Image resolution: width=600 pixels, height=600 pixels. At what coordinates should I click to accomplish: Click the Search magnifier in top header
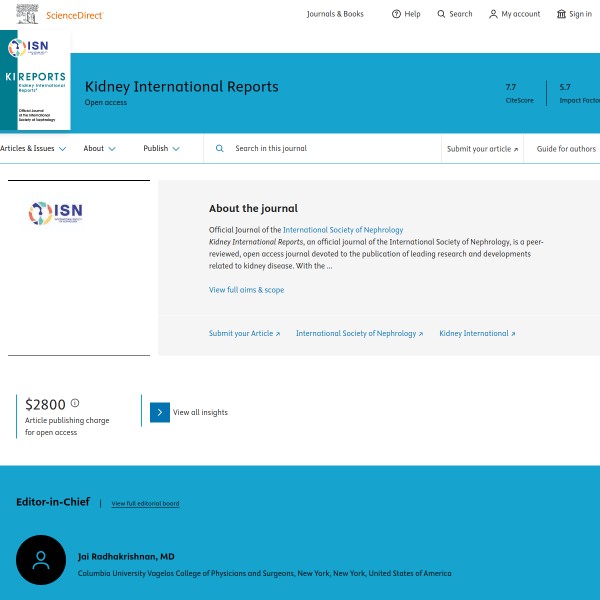pos(442,14)
